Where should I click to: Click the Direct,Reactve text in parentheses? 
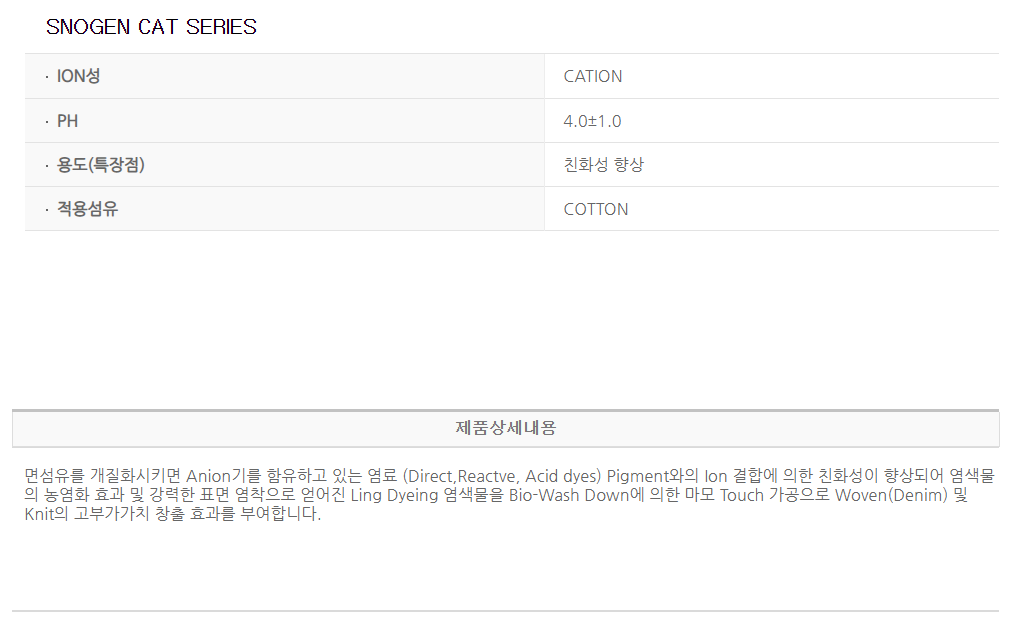tap(457, 475)
